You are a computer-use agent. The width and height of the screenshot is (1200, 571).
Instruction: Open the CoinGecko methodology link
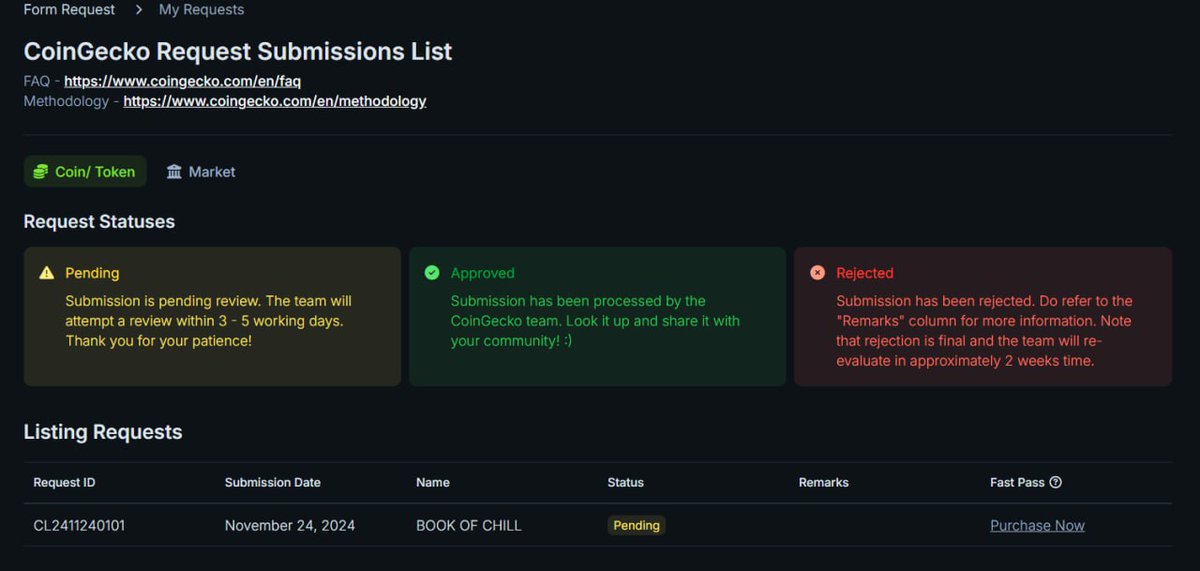(275, 101)
